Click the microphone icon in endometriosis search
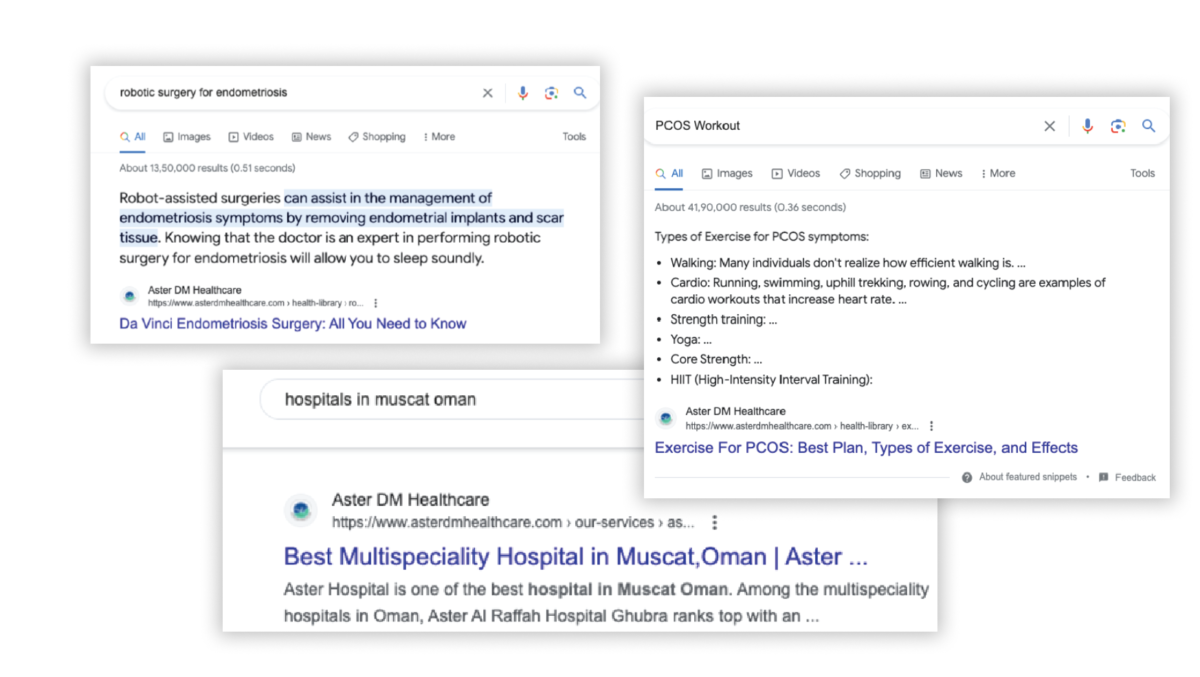The height and width of the screenshot is (677, 1200). tap(522, 93)
